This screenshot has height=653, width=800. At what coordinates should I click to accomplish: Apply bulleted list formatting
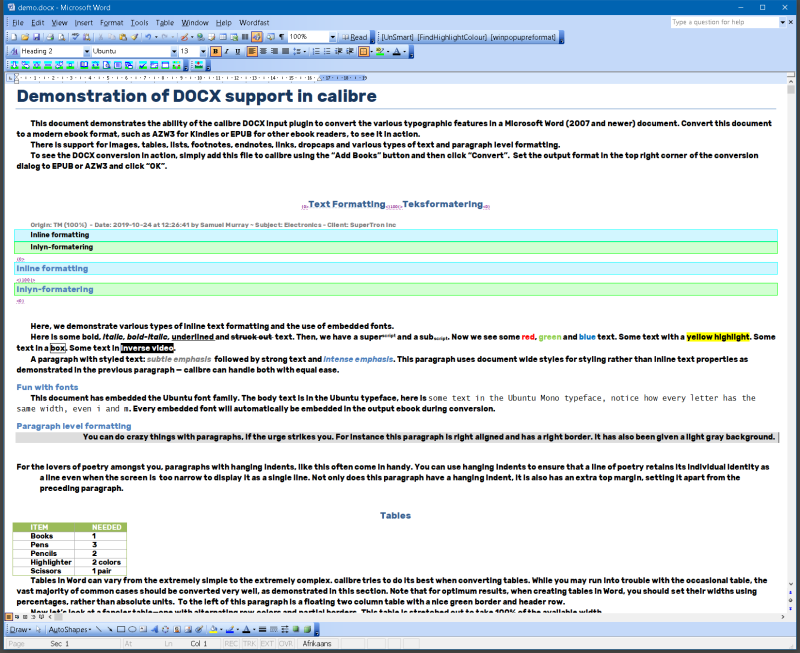tap(327, 51)
